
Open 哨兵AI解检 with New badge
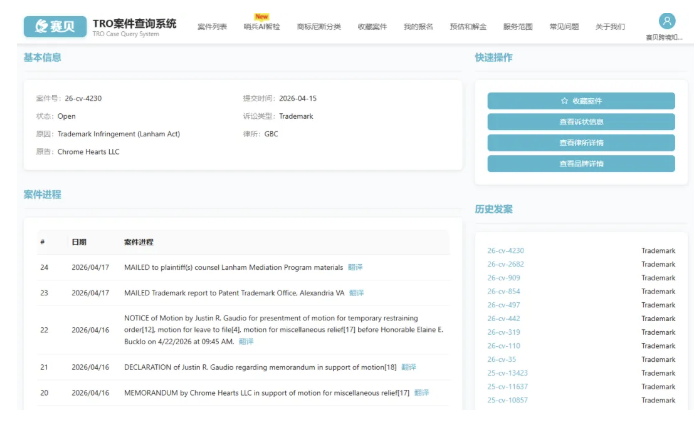tap(262, 27)
